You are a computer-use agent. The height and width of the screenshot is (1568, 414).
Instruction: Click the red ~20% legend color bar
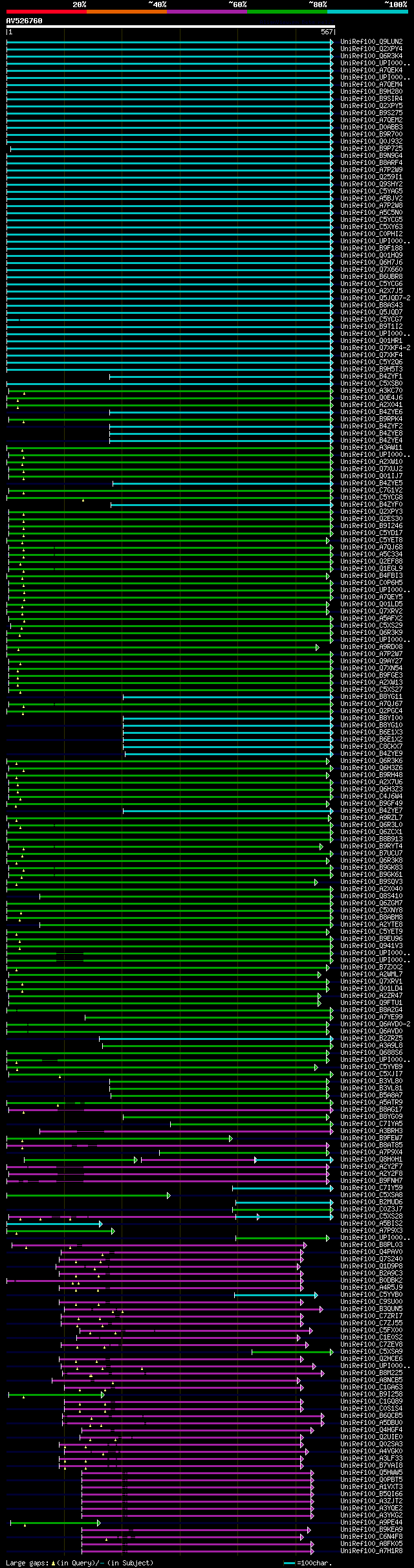(46, 12)
